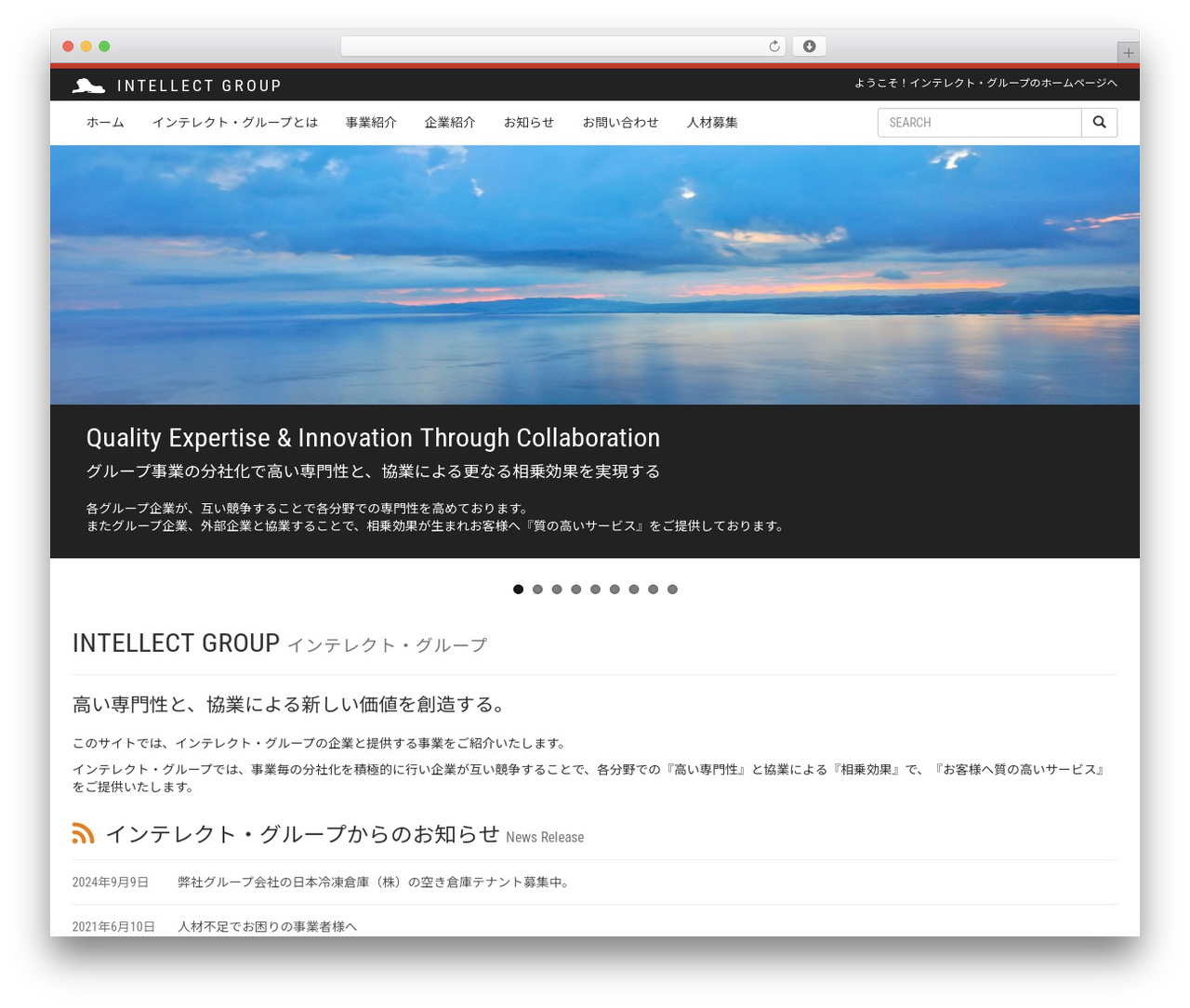Viewport: 1190px width, 1008px height.
Task: Select the fifth slideshow dot
Action: [595, 590]
